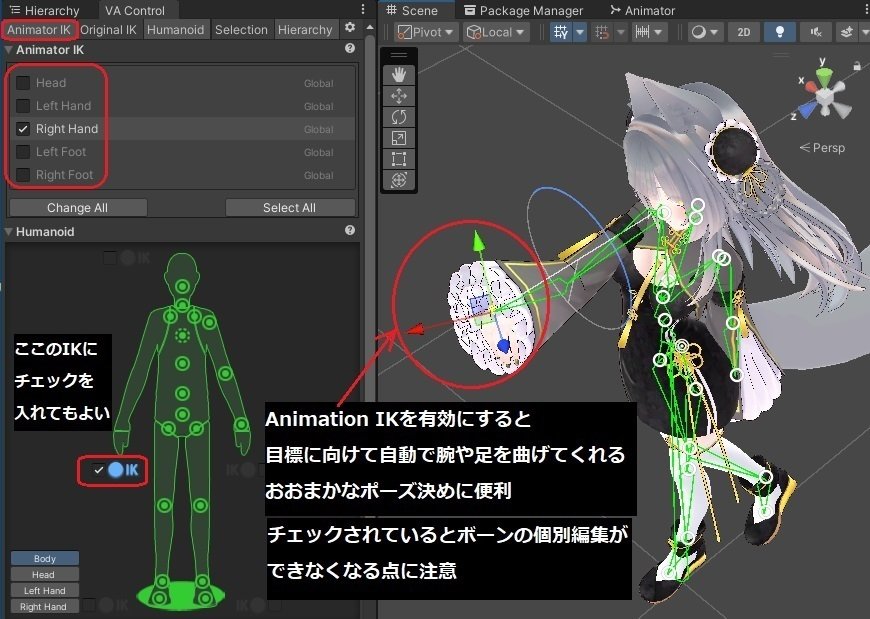Enable the Right Foot IK checkbox
Image resolution: width=870 pixels, height=619 pixels.
[x=23, y=175]
